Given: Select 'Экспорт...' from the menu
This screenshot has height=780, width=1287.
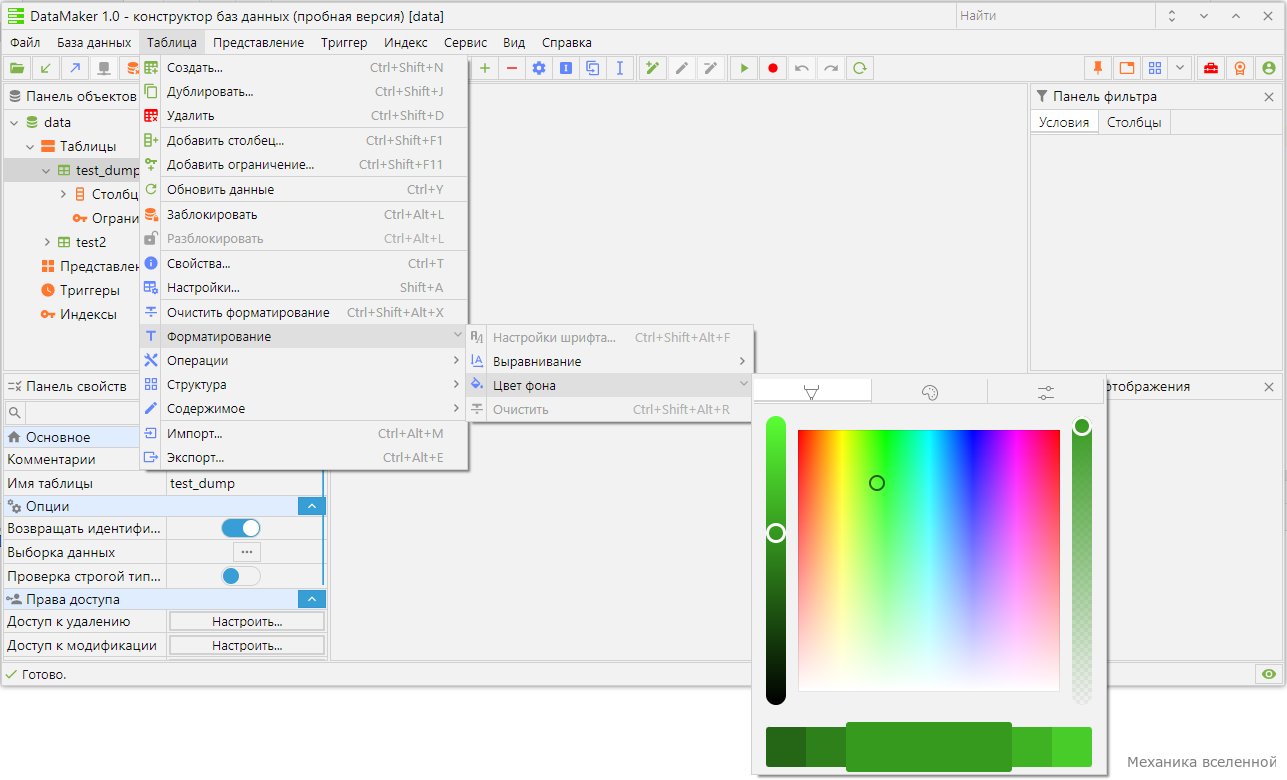Looking at the screenshot, I should click(x=303, y=457).
